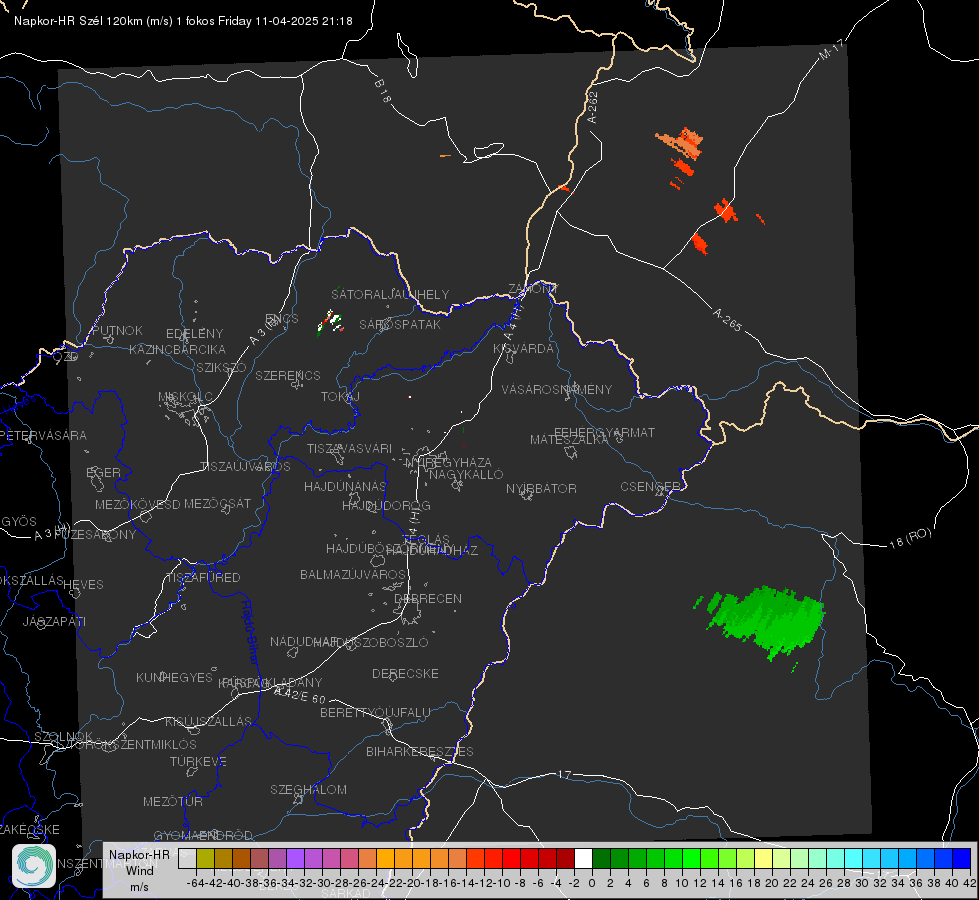The height and width of the screenshot is (900, 979).
Task: Click the EGER city label
Action: (104, 472)
